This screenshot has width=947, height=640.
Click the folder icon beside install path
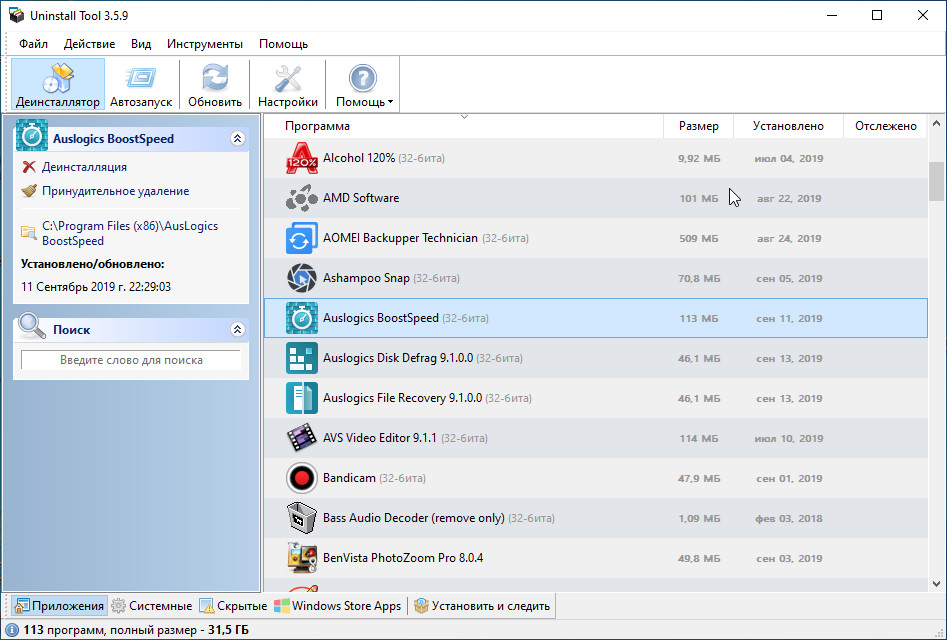28,232
